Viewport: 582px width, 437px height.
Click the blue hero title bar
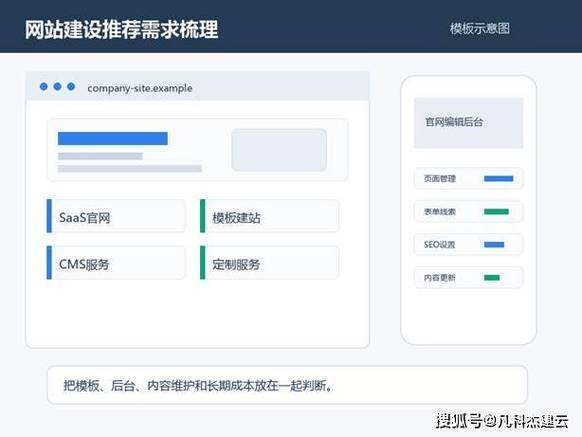(x=113, y=138)
